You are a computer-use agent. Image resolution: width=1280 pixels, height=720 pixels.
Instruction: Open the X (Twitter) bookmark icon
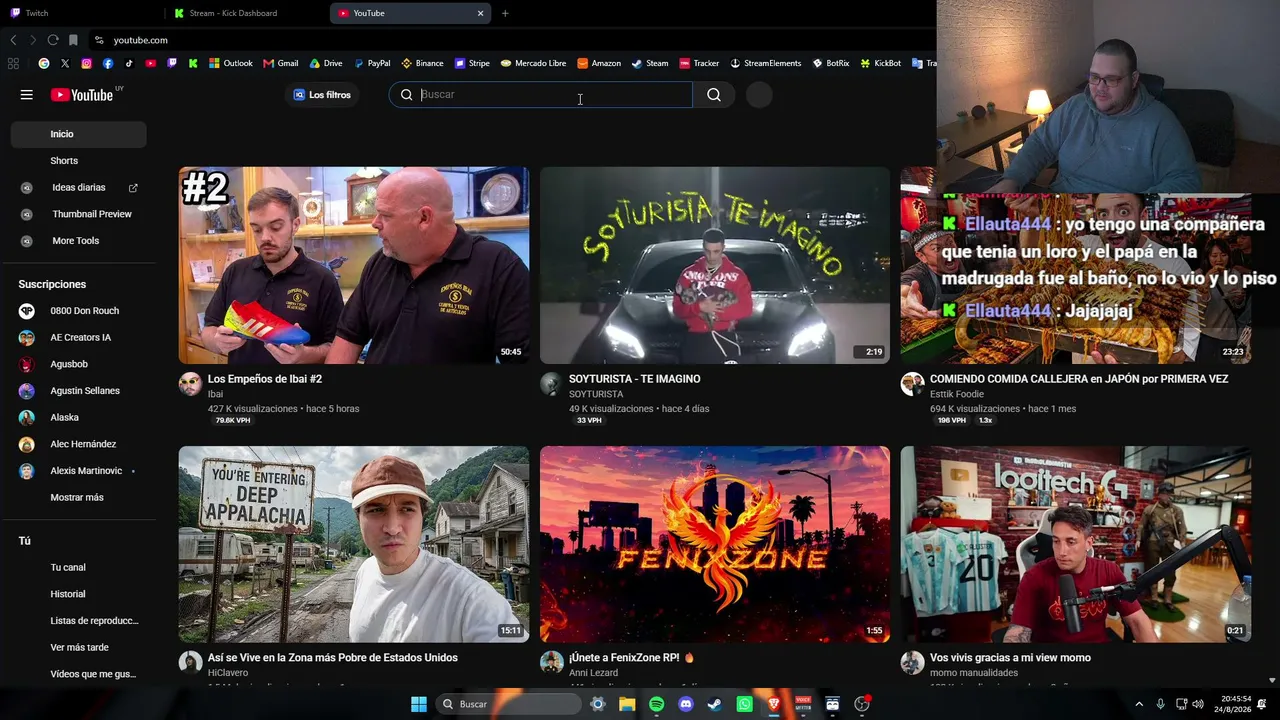[65, 63]
